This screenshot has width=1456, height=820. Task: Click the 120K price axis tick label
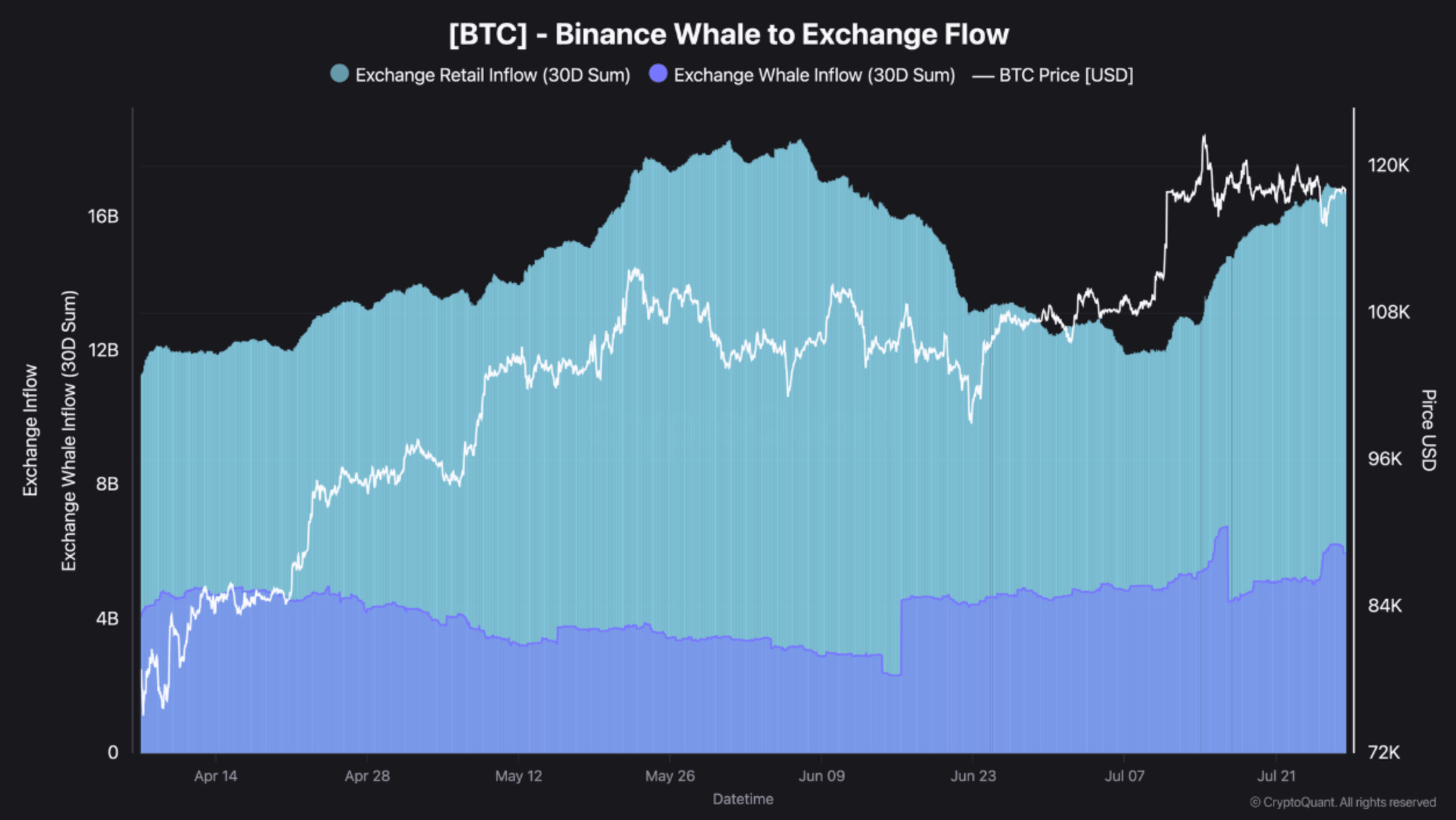point(1388,166)
